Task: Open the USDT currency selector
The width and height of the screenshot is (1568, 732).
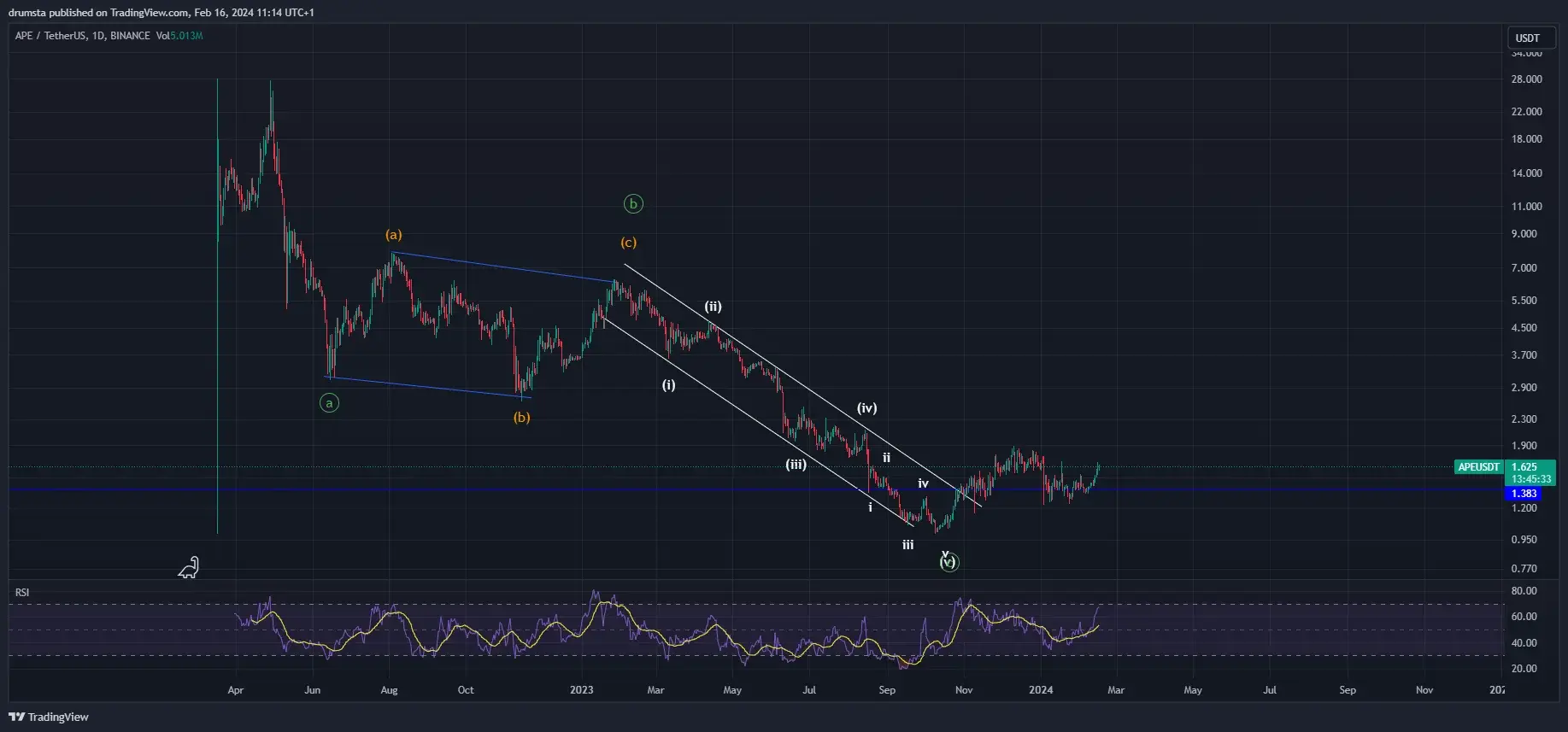Action: (x=1530, y=38)
